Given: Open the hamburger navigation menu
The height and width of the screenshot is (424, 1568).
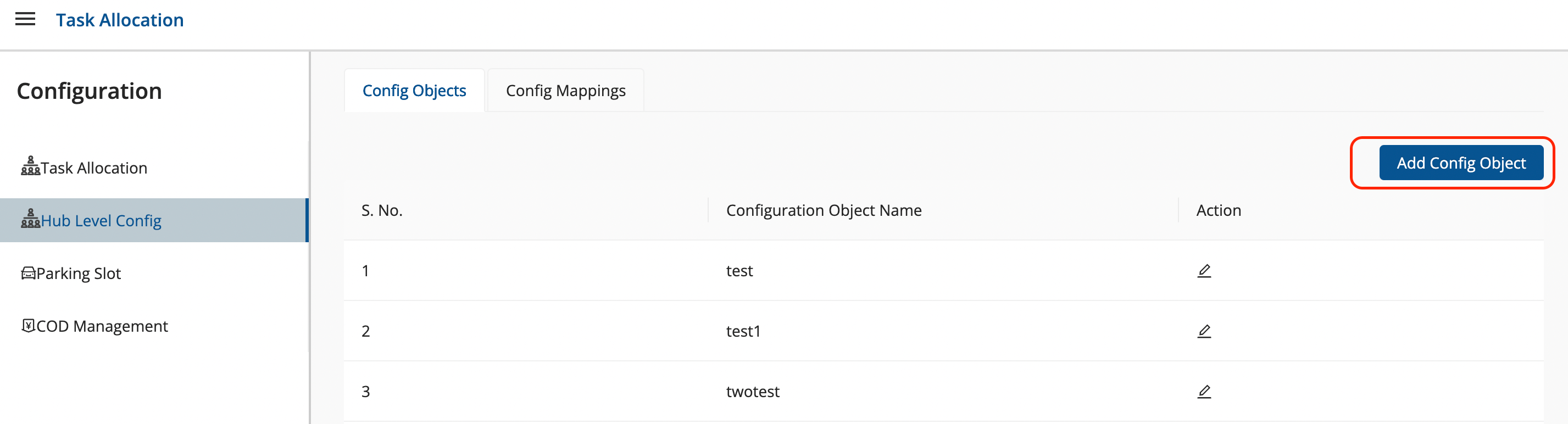Looking at the screenshot, I should tap(25, 19).
